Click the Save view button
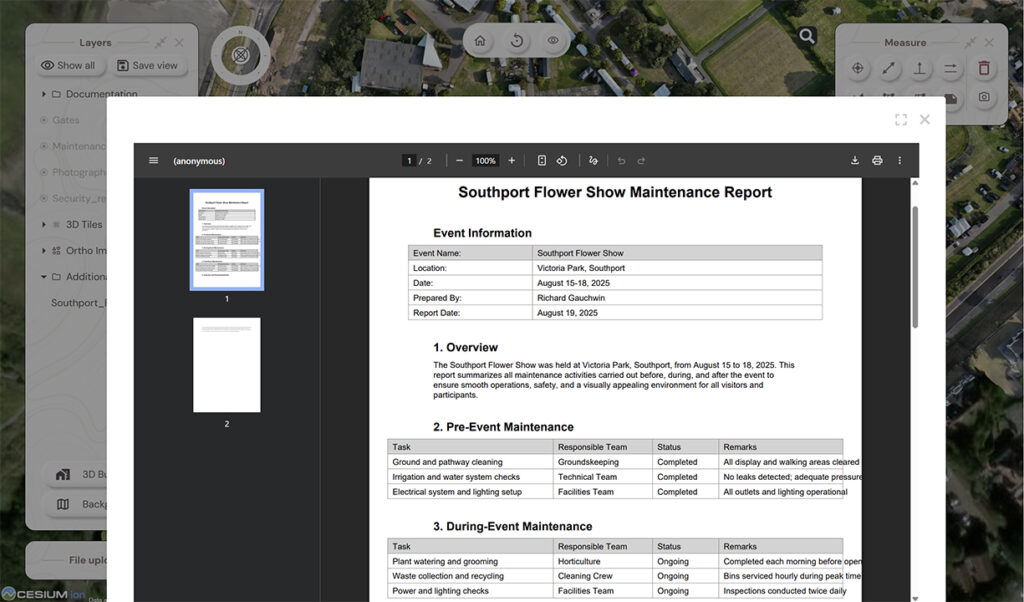1024x602 pixels. click(x=147, y=66)
